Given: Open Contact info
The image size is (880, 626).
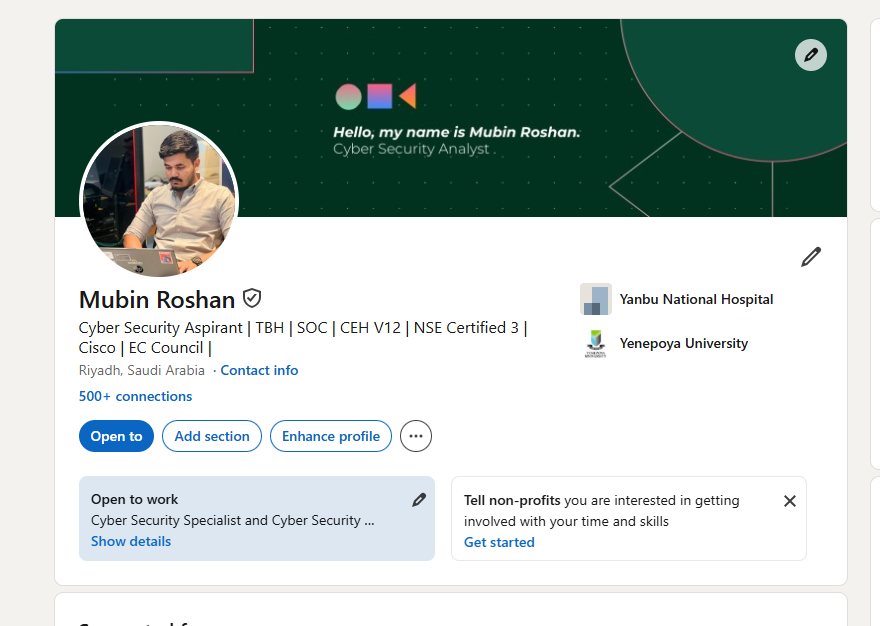Looking at the screenshot, I should coord(259,370).
